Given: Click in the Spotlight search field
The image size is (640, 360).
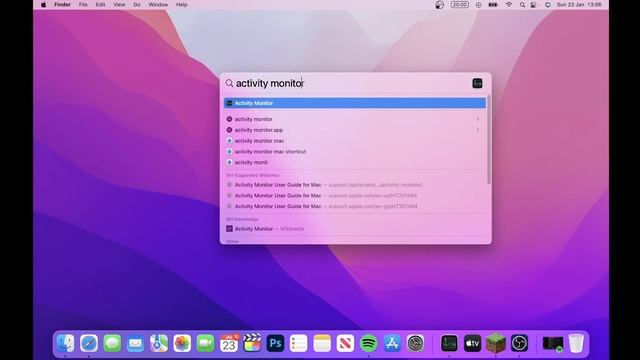Looking at the screenshot, I should click(x=351, y=83).
